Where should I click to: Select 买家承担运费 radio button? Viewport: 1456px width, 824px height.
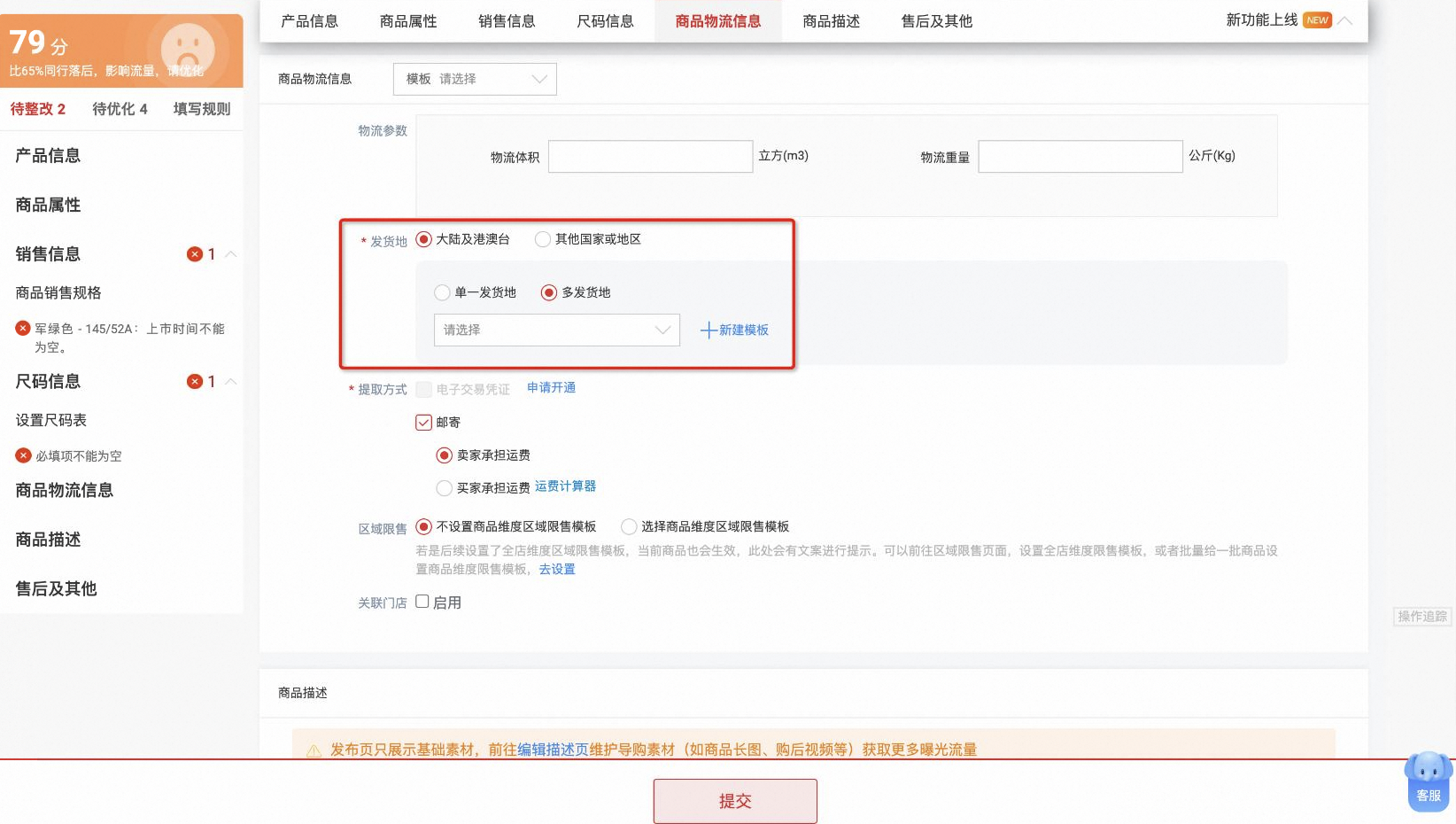point(445,488)
